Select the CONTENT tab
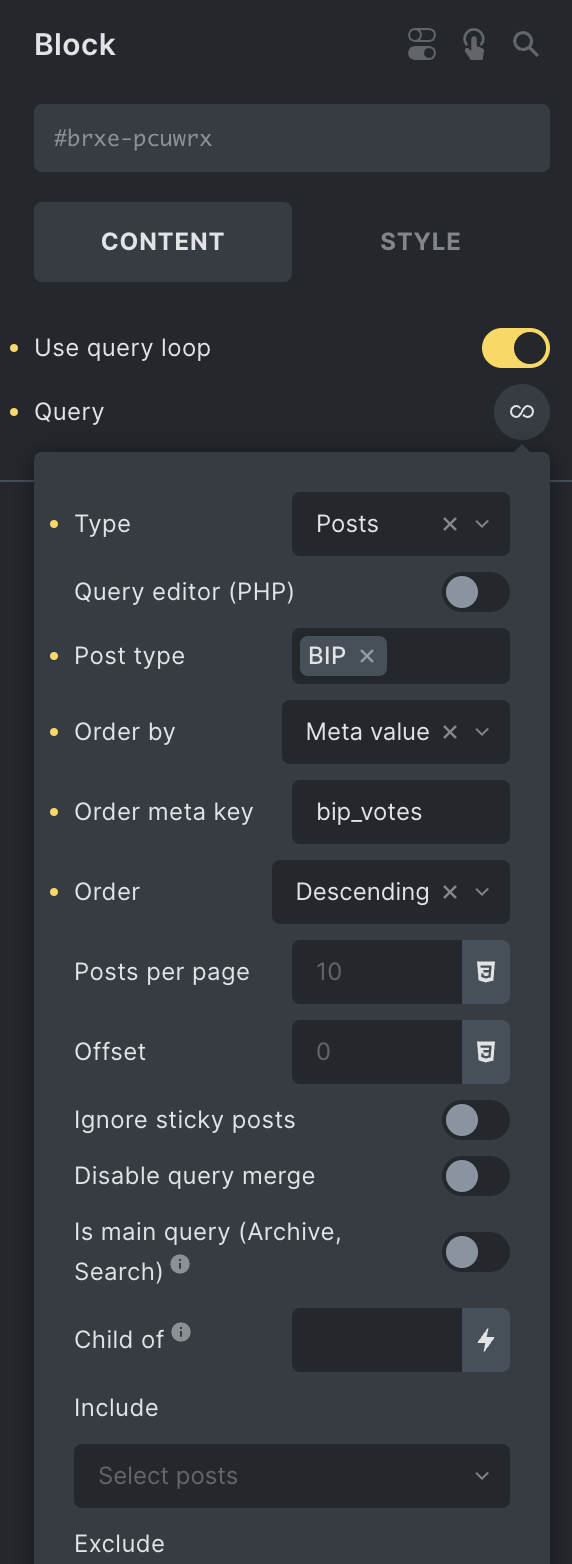Viewport: 572px width, 1564px height. pyautogui.click(x=163, y=242)
